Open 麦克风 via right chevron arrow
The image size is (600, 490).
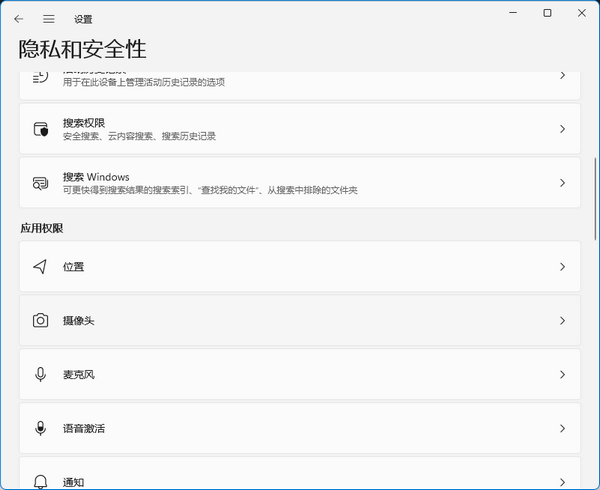[x=562, y=375]
